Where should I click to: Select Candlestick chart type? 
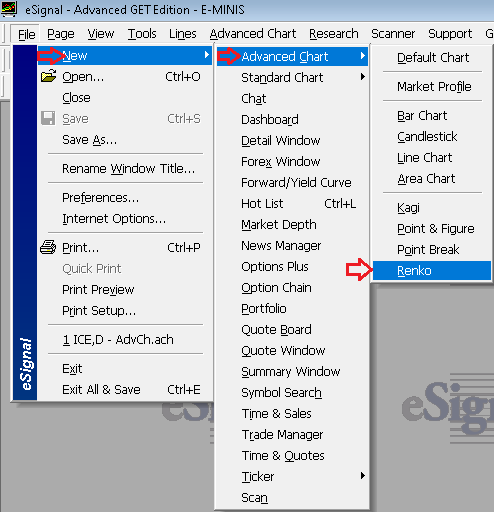[432, 136]
